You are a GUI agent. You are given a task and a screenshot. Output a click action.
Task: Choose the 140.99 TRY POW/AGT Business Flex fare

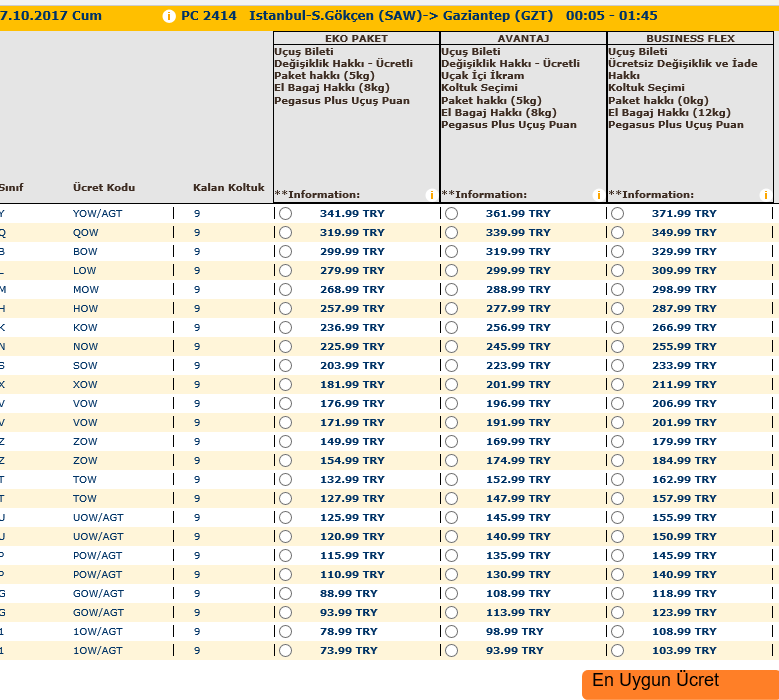618,575
